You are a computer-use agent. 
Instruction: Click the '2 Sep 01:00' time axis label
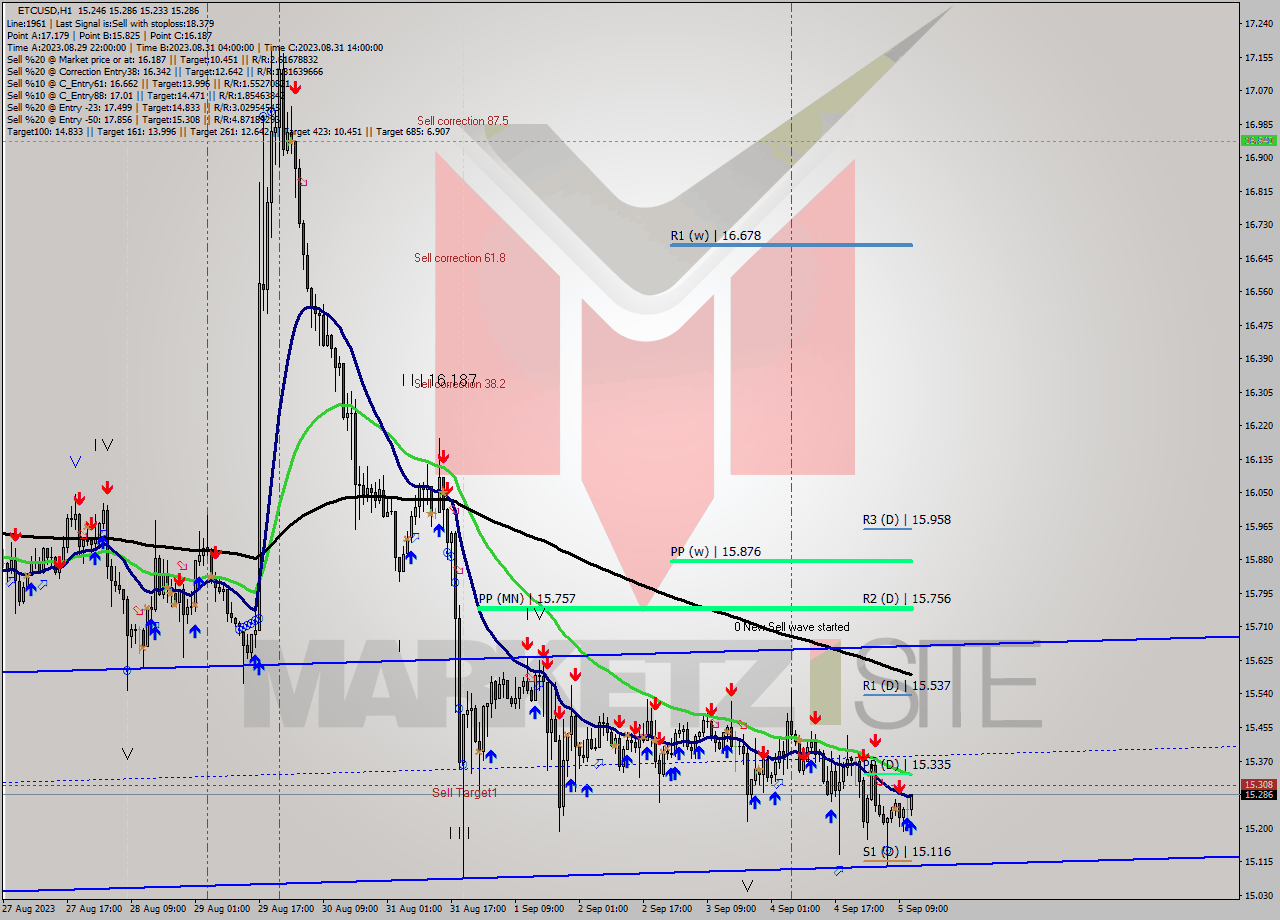(x=603, y=909)
